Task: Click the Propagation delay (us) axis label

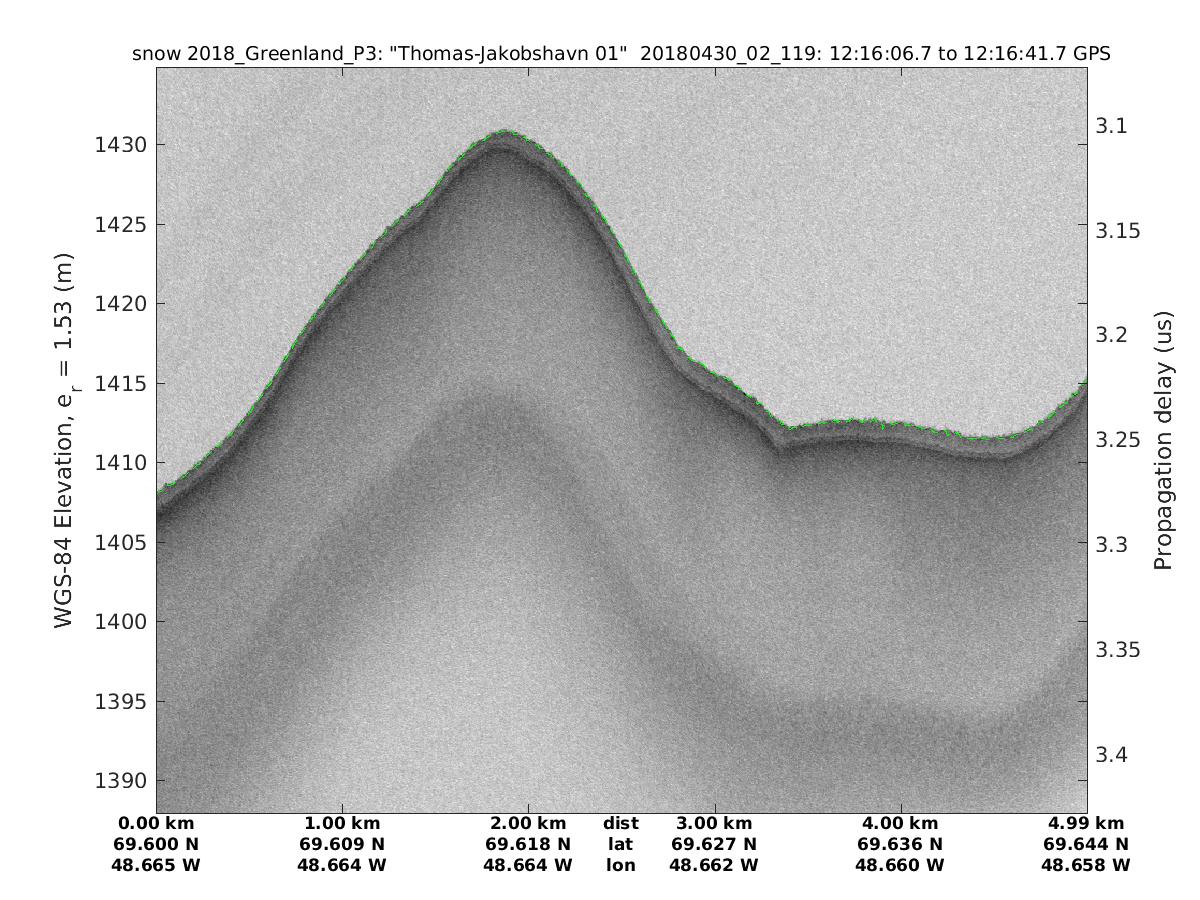Action: [x=1162, y=440]
